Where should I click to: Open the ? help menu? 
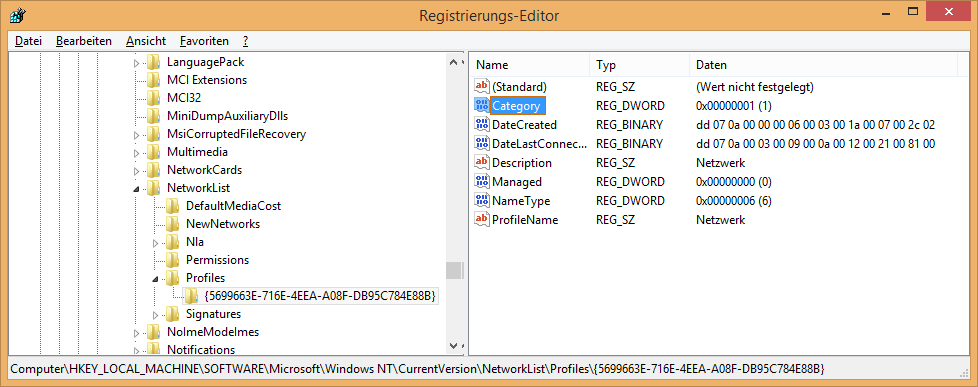(x=246, y=41)
